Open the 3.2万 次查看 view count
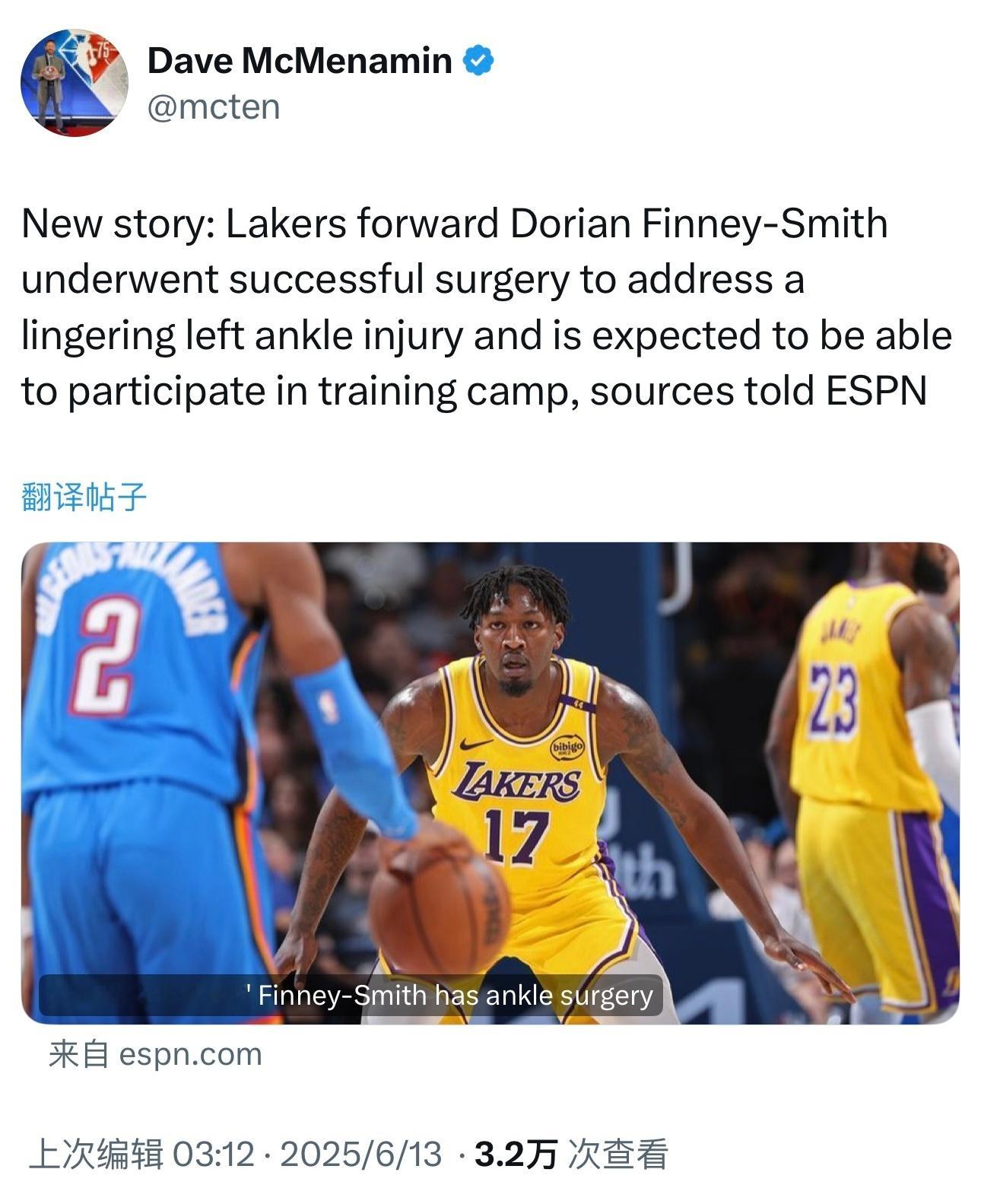The height and width of the screenshot is (1204, 981). [570, 1154]
